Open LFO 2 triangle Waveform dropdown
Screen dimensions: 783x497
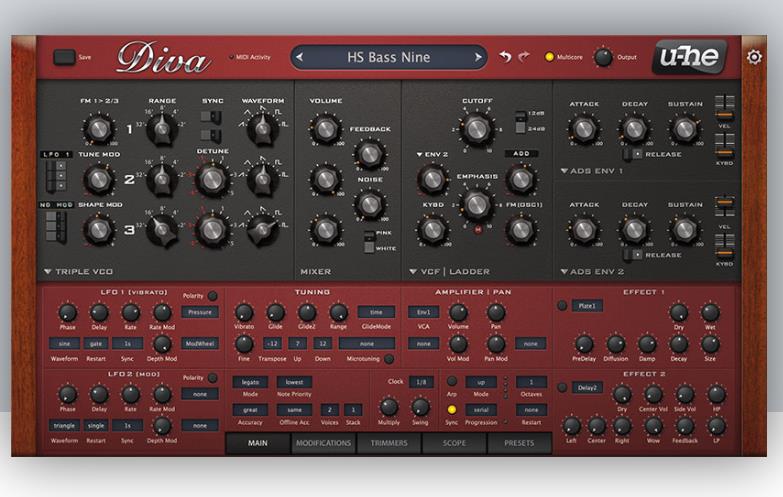(x=64, y=426)
